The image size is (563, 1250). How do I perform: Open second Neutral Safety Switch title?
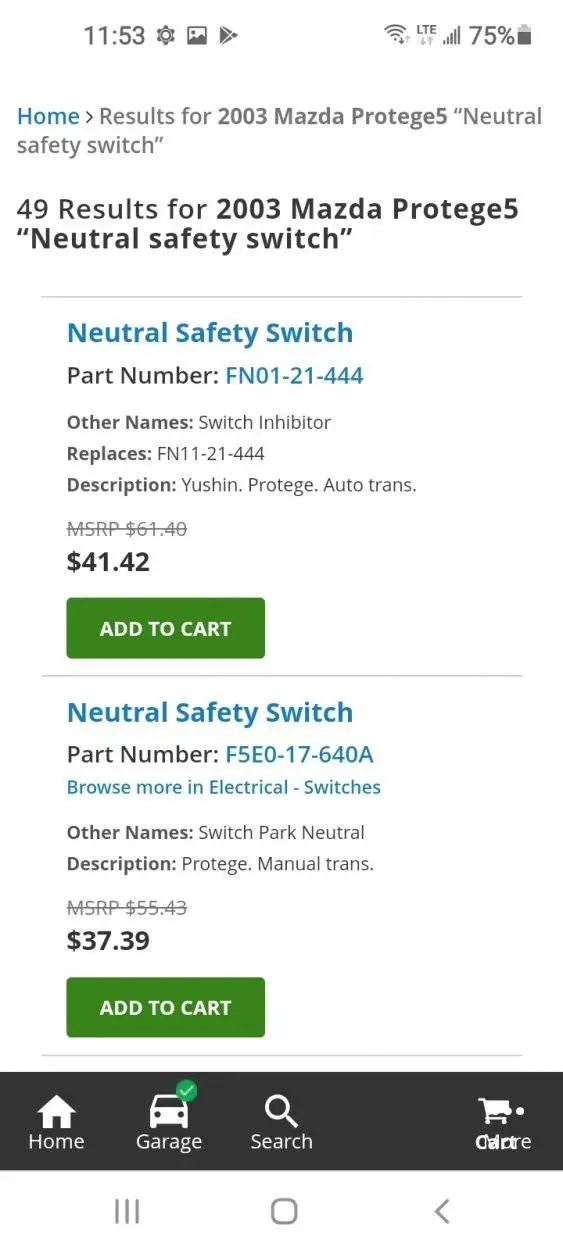(x=210, y=713)
